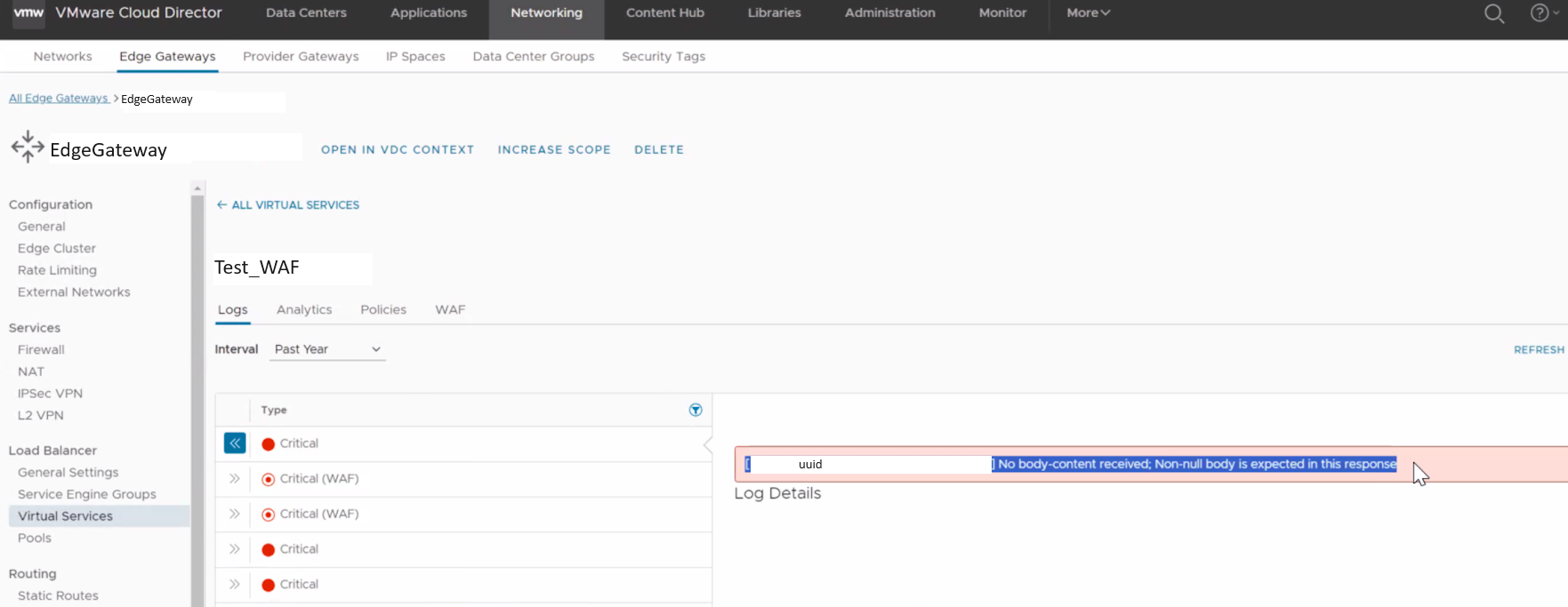
Task: Collapse the selected Critical log row
Action: 235,443
